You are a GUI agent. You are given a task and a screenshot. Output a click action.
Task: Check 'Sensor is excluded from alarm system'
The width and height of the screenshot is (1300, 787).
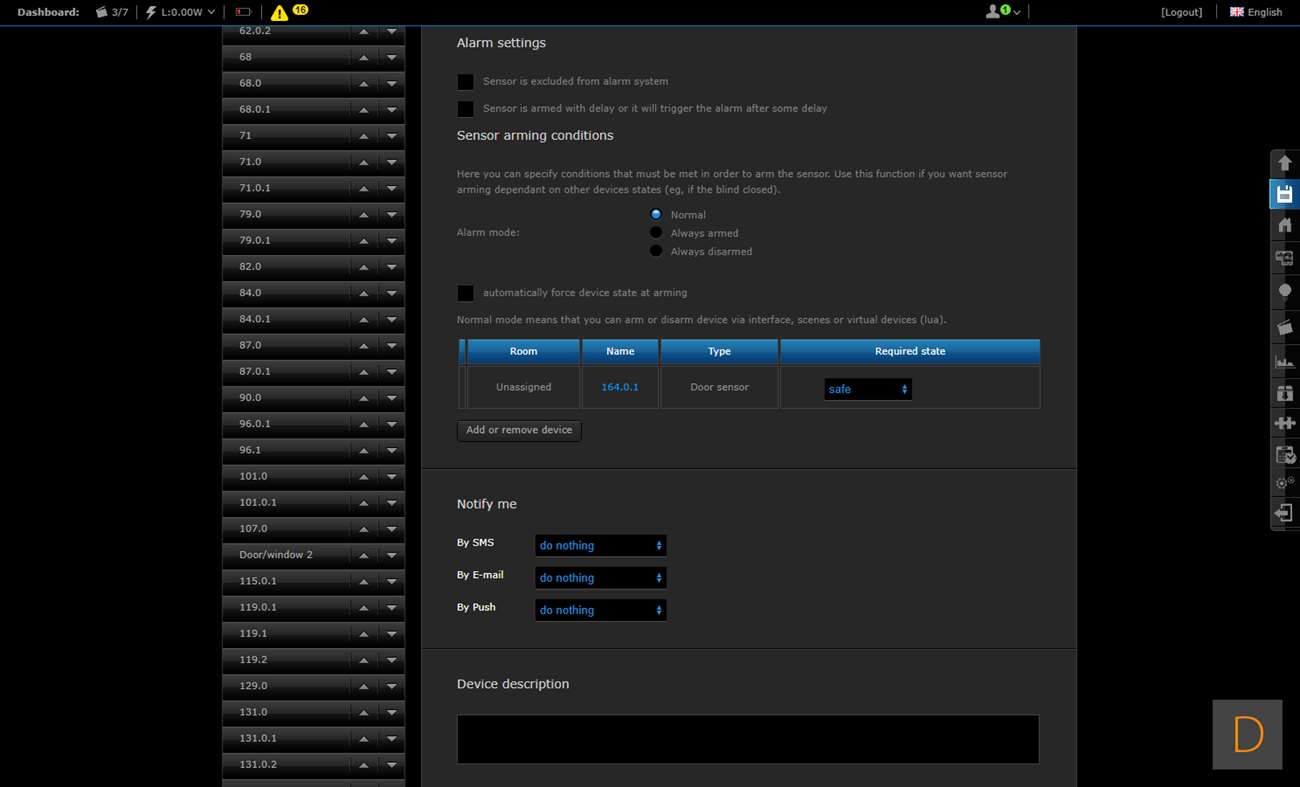pyautogui.click(x=466, y=82)
